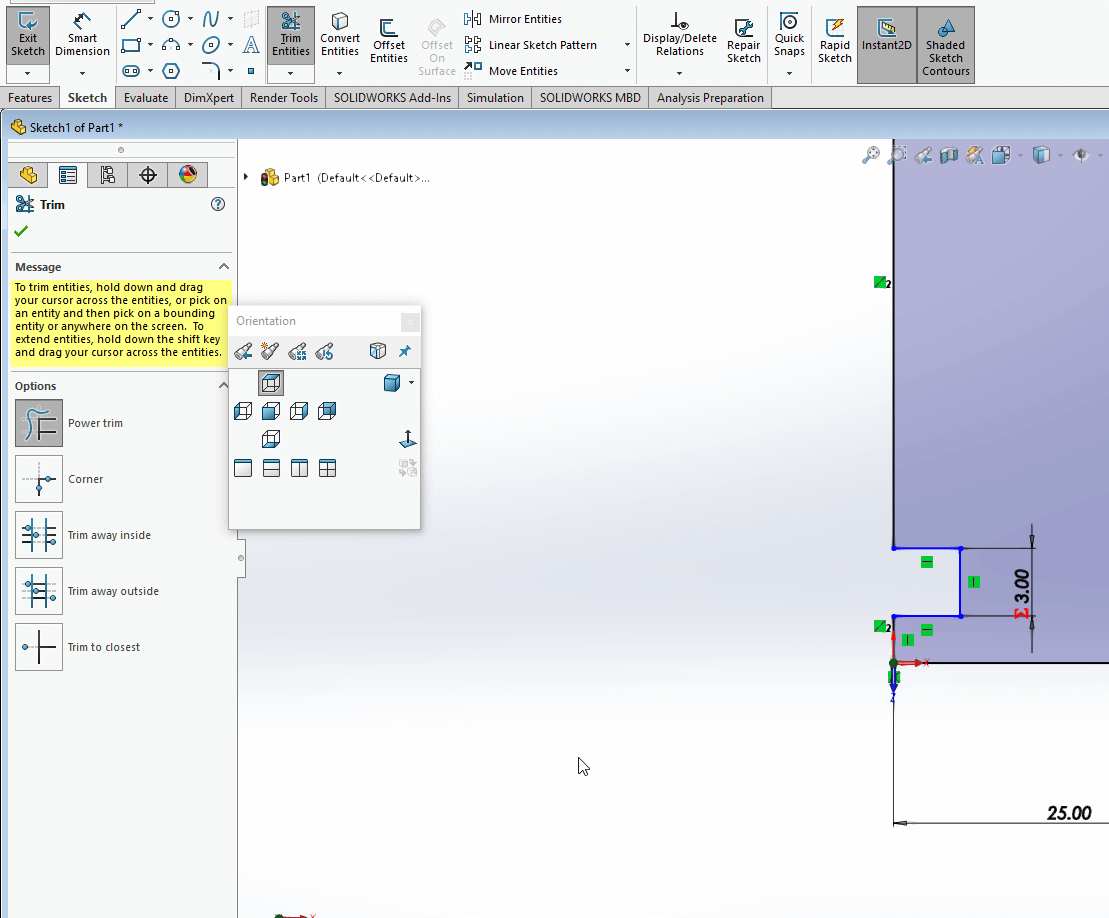Open Display/Delete Relations
The image size is (1109, 918).
pyautogui.click(x=679, y=35)
